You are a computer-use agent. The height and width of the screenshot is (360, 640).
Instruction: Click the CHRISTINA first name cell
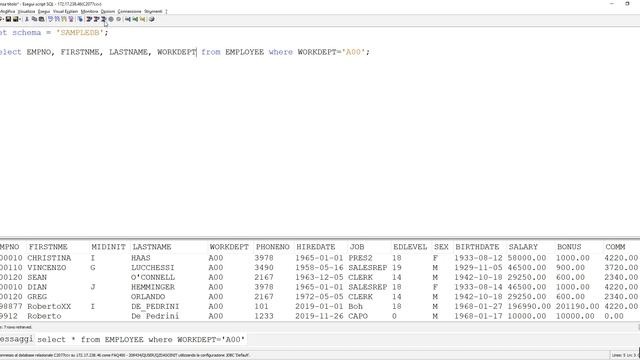point(49,258)
